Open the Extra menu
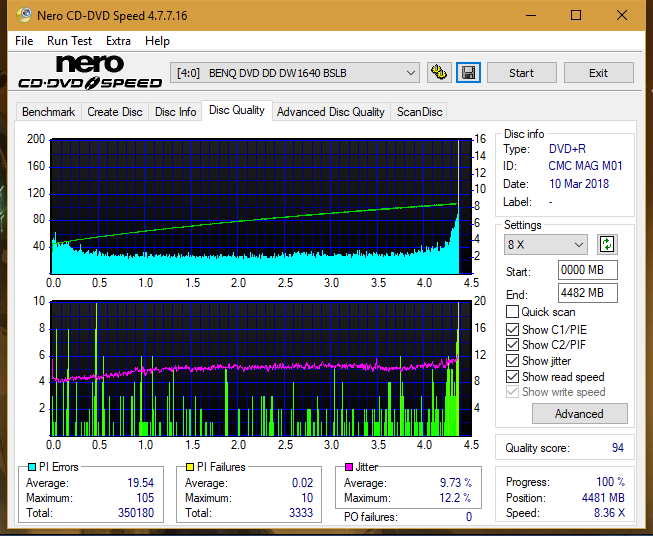Viewport: 653px width, 536px height. (118, 41)
